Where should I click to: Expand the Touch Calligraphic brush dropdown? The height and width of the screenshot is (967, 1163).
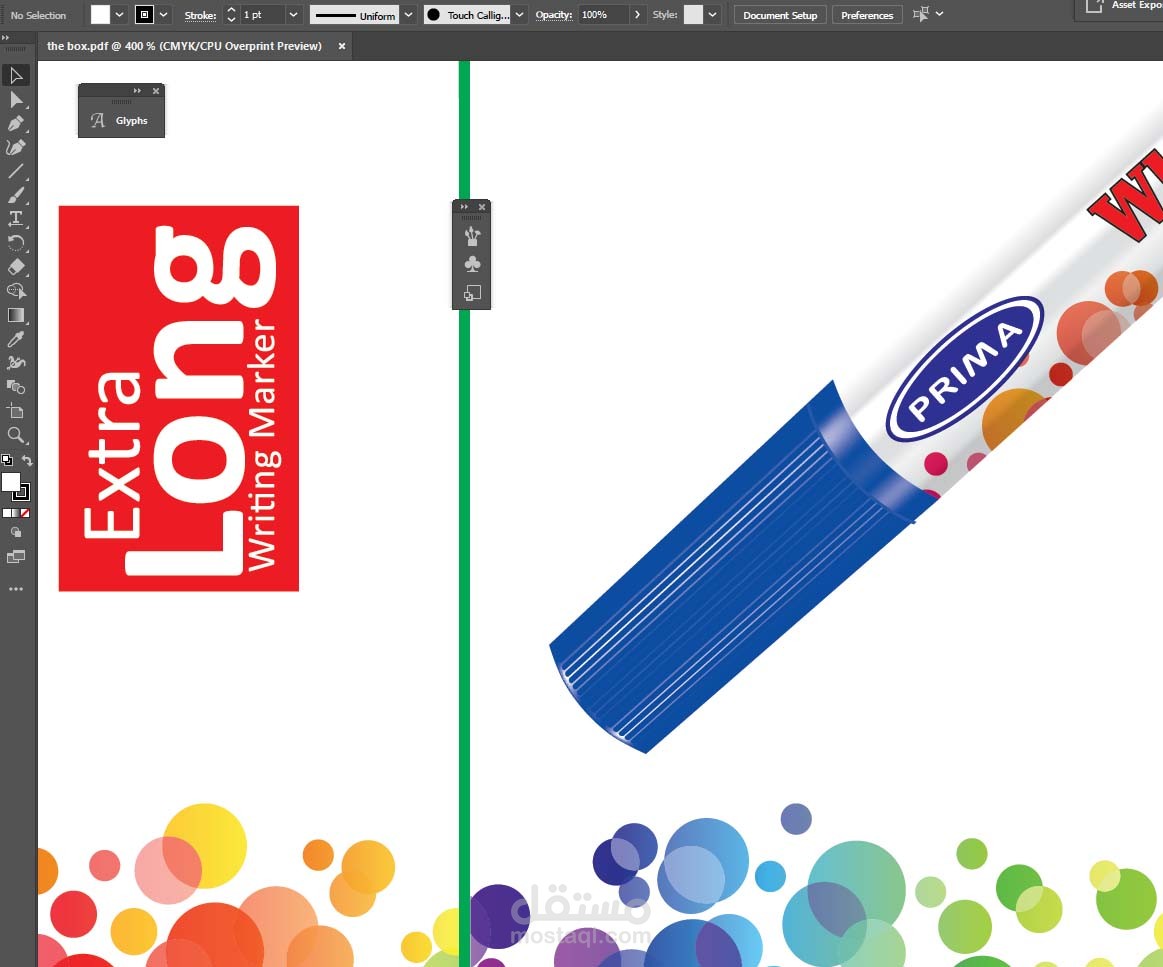click(519, 15)
